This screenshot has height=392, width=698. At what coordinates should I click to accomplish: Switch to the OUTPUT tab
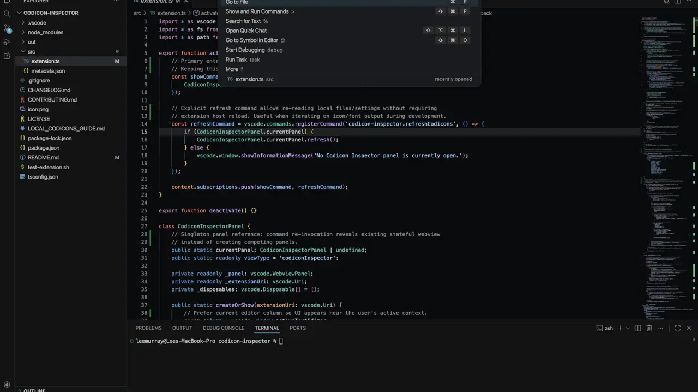point(182,328)
